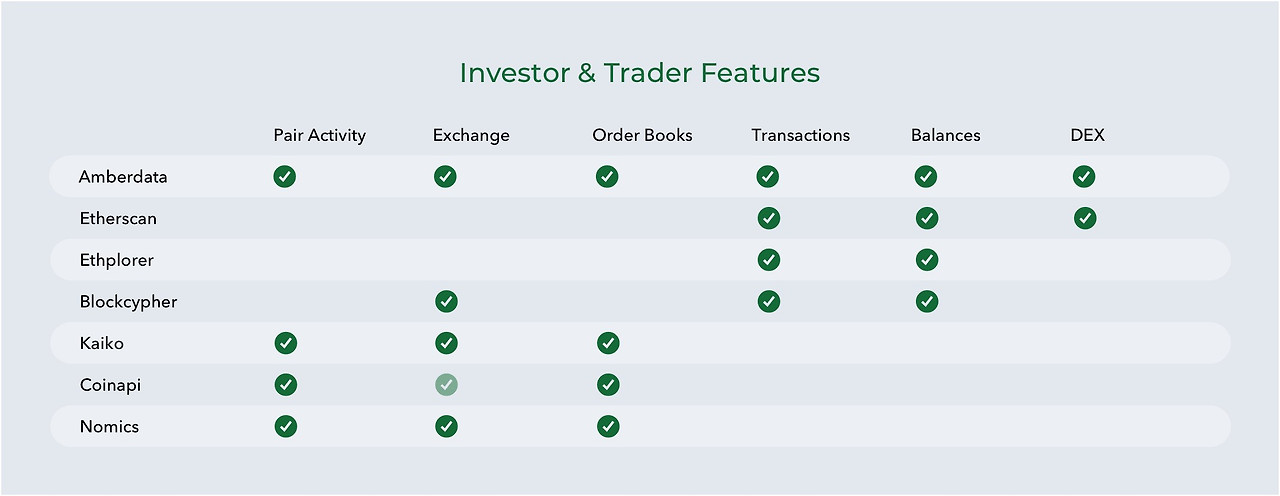
Task: Select the Amberdata row label
Action: point(123,177)
